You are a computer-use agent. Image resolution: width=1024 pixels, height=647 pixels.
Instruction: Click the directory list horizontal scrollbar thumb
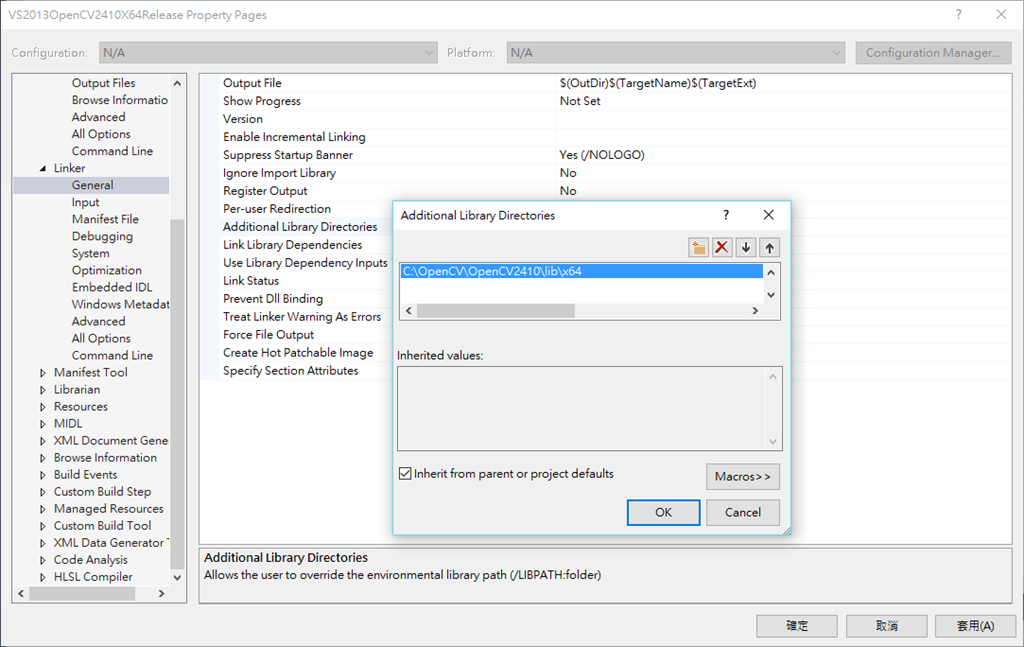pyautogui.click(x=496, y=311)
